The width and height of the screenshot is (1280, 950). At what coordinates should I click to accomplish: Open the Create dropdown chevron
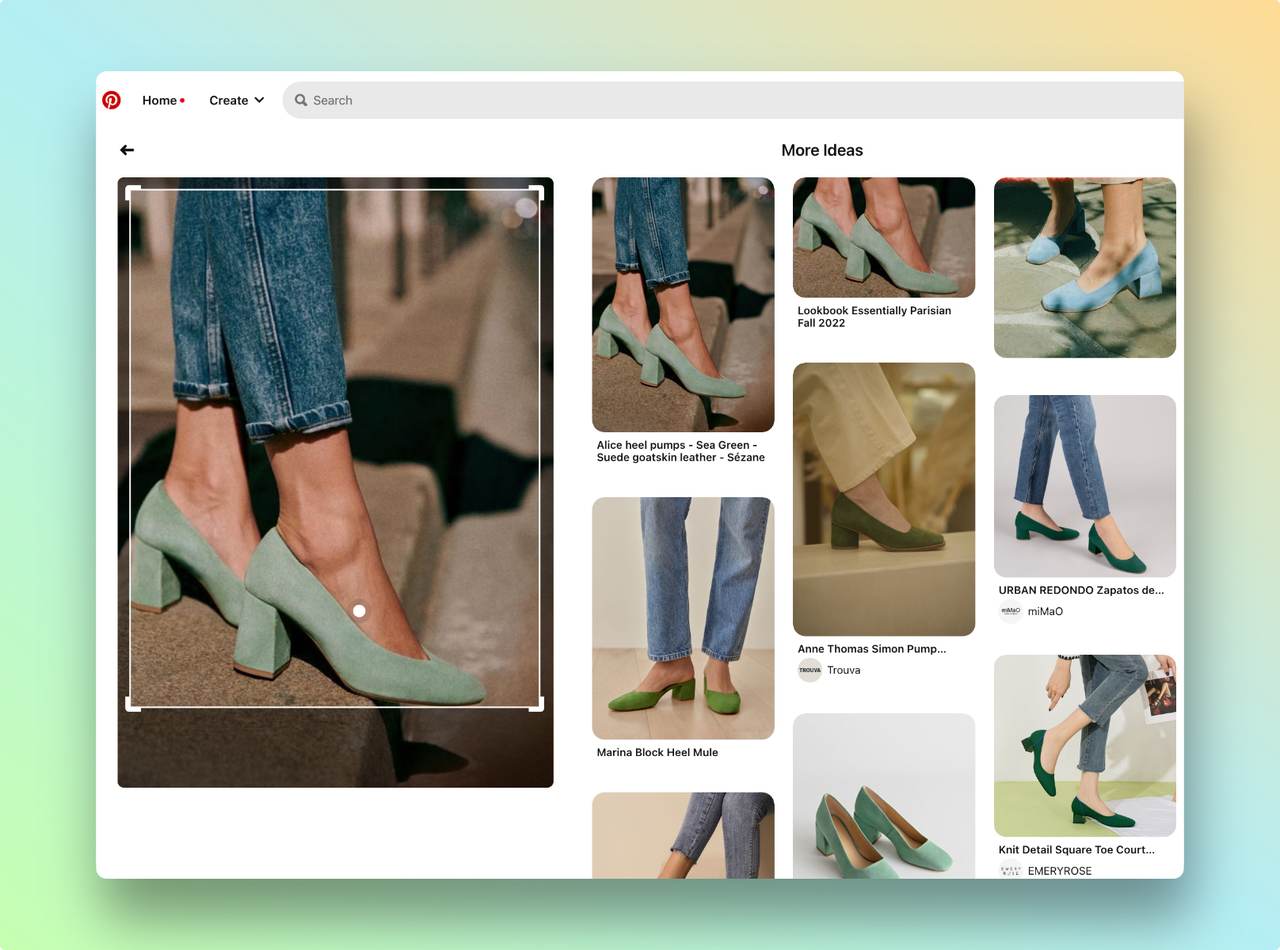260,100
